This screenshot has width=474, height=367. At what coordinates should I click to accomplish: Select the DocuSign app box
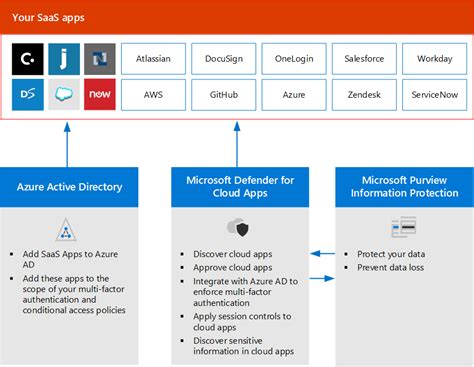[x=224, y=59]
